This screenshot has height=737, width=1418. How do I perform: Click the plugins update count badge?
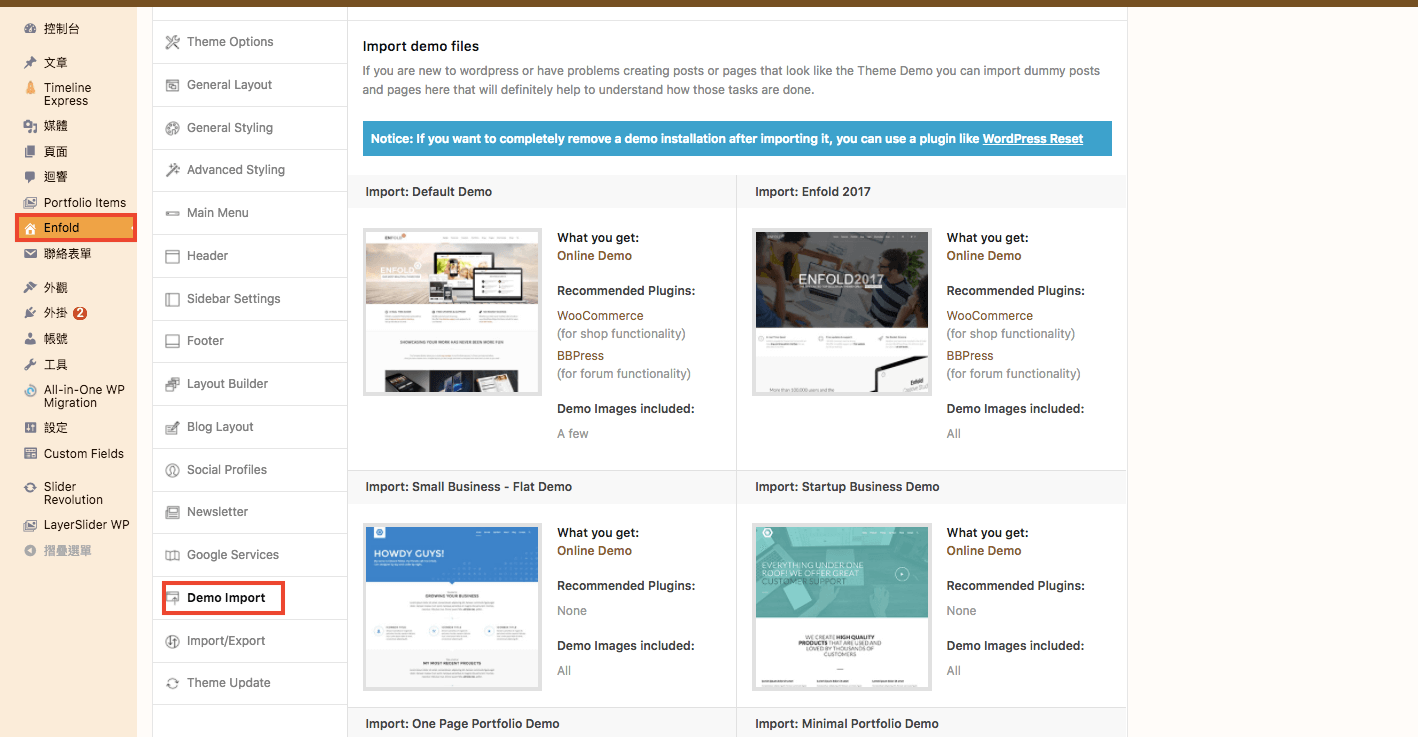coord(80,313)
